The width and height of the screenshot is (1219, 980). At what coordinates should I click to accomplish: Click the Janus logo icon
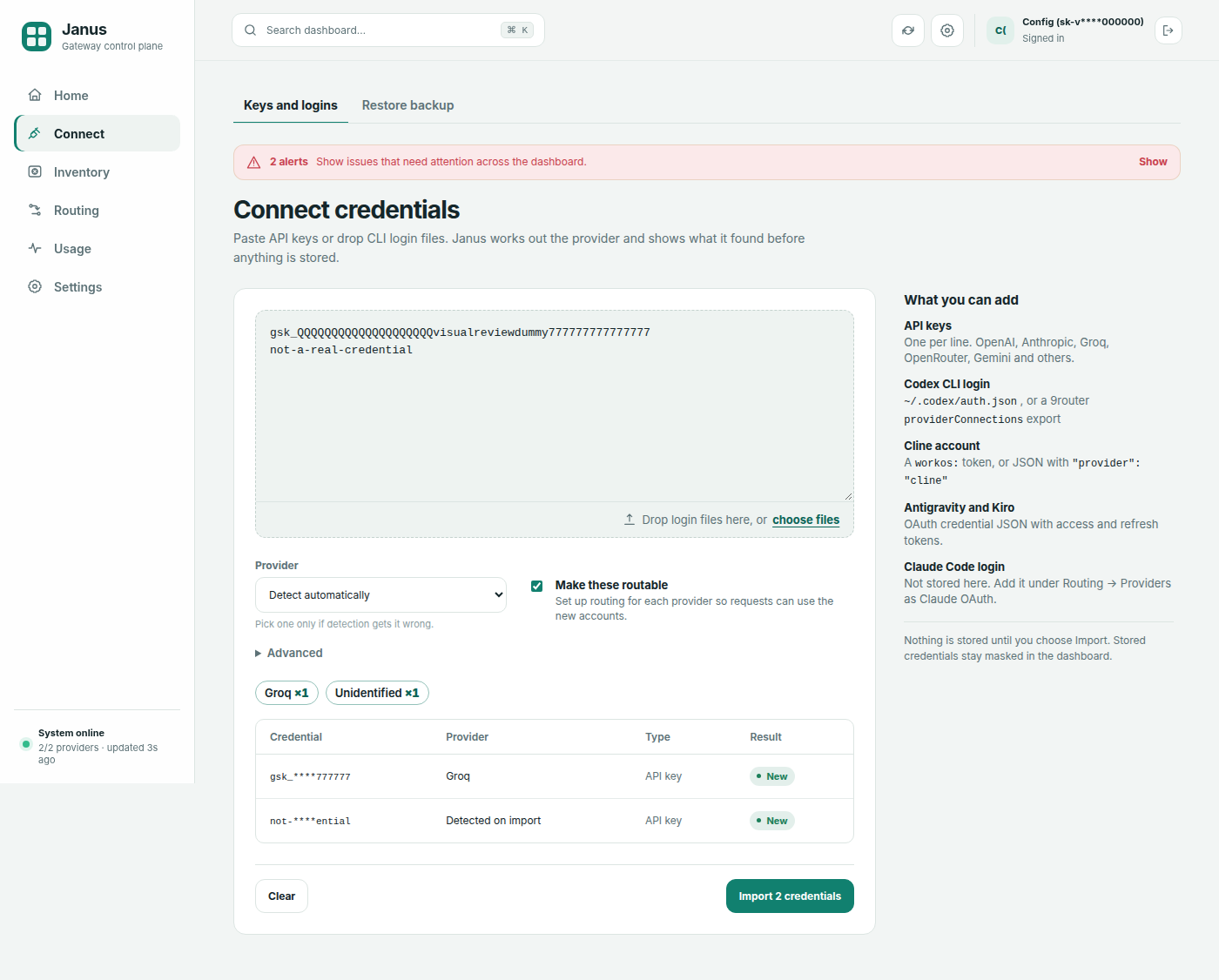pyautogui.click(x=37, y=37)
